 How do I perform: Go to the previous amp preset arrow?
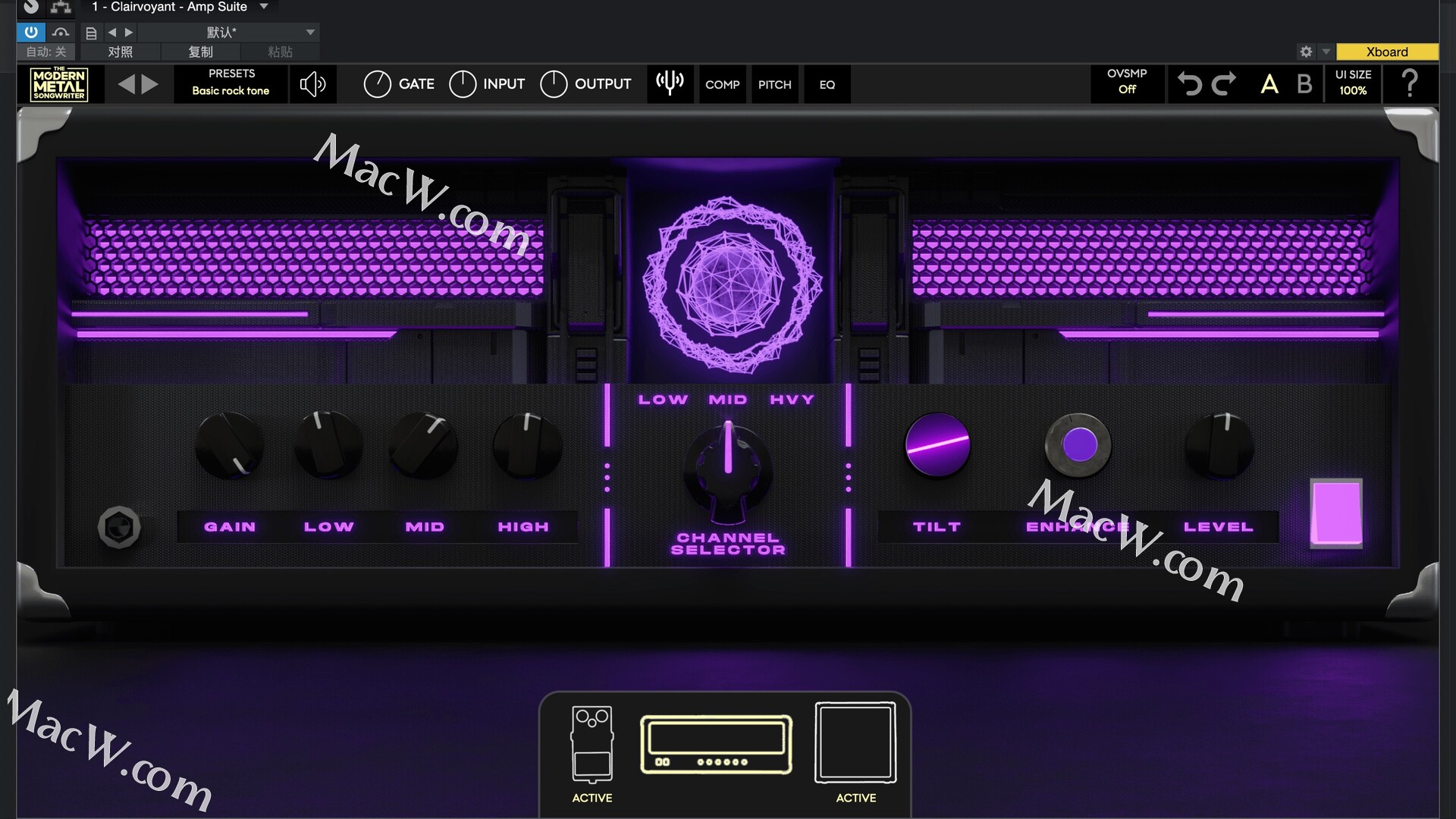tap(126, 84)
